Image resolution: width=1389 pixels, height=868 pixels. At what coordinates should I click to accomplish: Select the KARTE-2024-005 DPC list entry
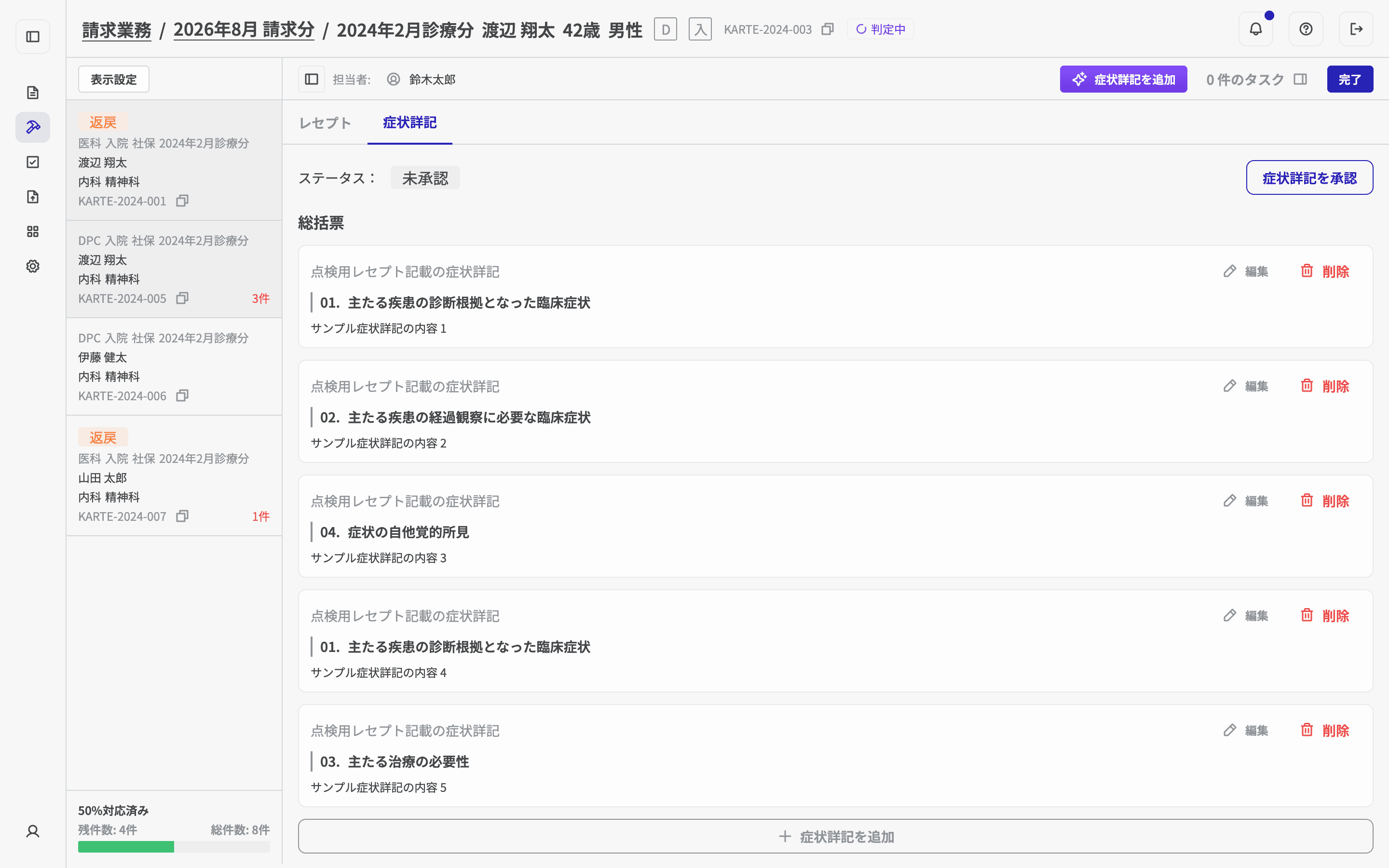pyautogui.click(x=174, y=269)
